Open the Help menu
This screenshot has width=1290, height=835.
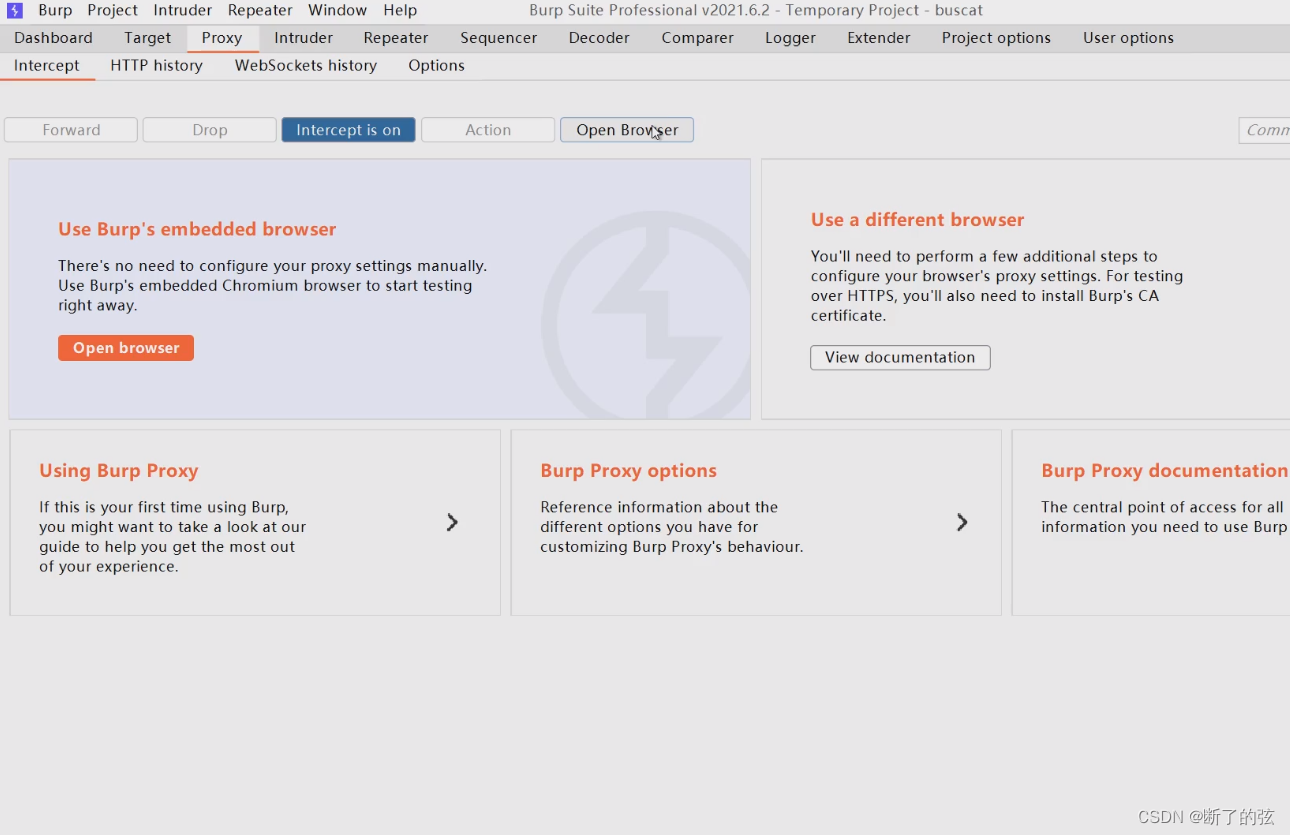pyautogui.click(x=400, y=10)
